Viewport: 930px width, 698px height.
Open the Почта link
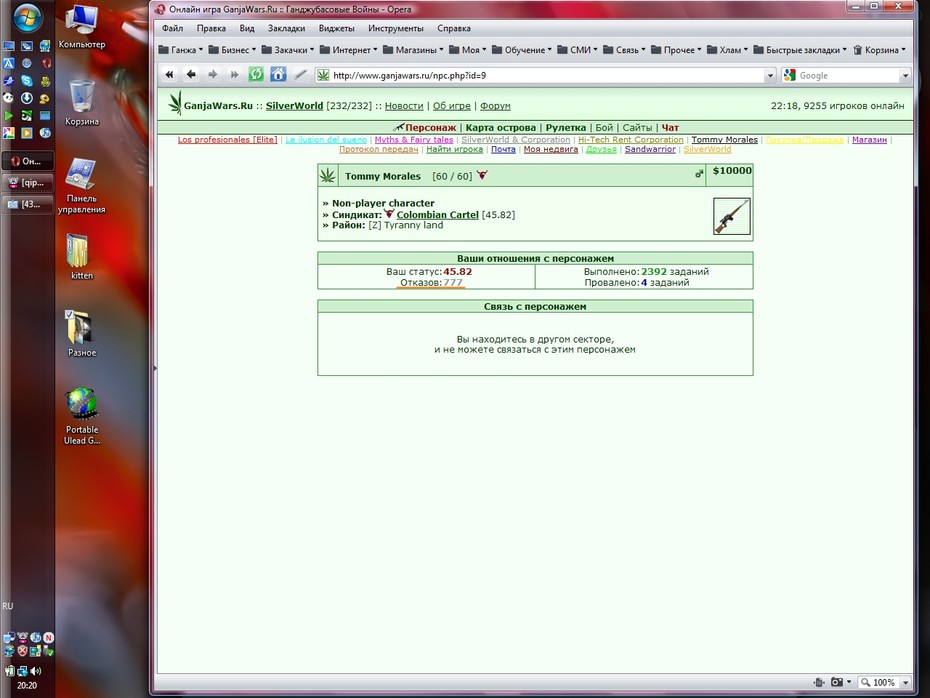tap(503, 149)
